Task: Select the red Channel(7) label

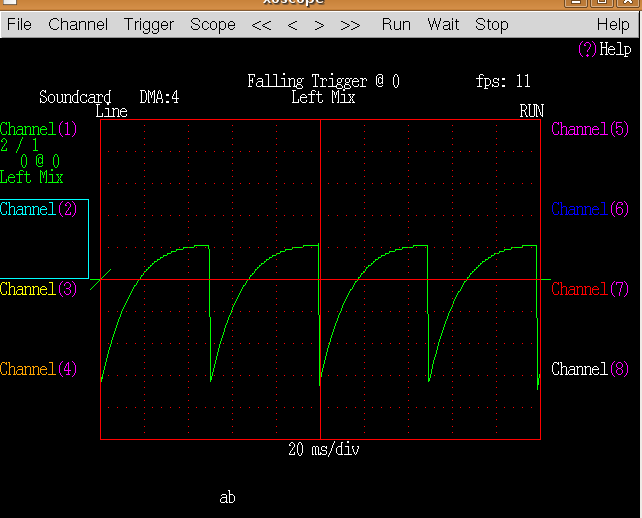Action: tap(590, 289)
